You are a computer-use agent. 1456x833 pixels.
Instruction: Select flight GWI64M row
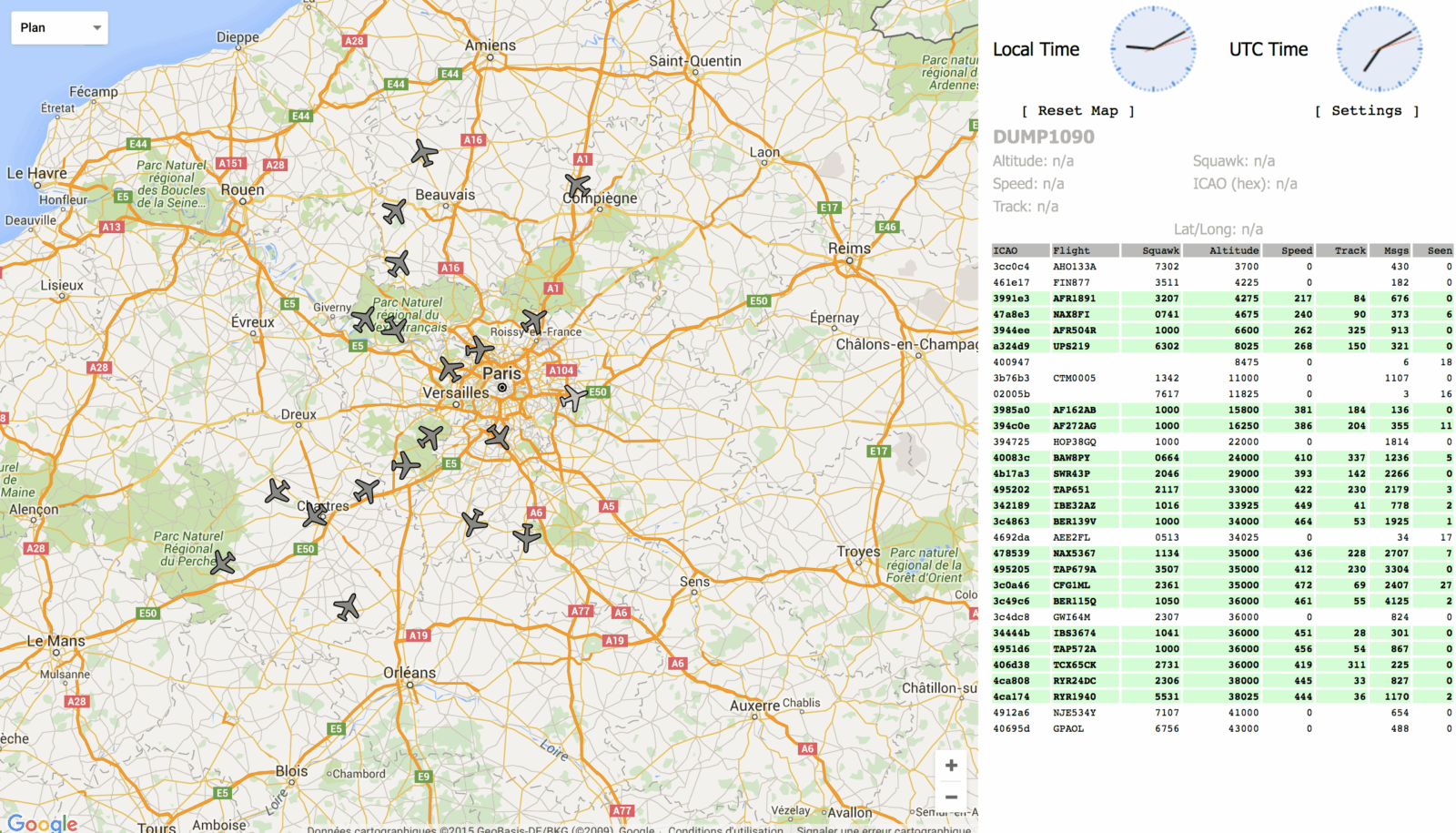[1222, 617]
